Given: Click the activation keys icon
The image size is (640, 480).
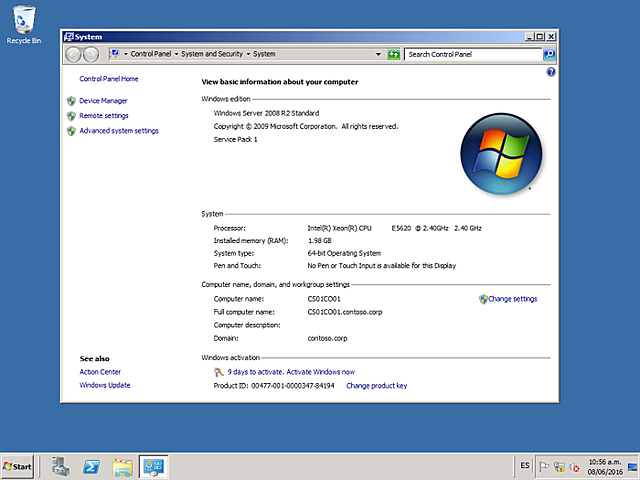Looking at the screenshot, I should coord(219,372).
